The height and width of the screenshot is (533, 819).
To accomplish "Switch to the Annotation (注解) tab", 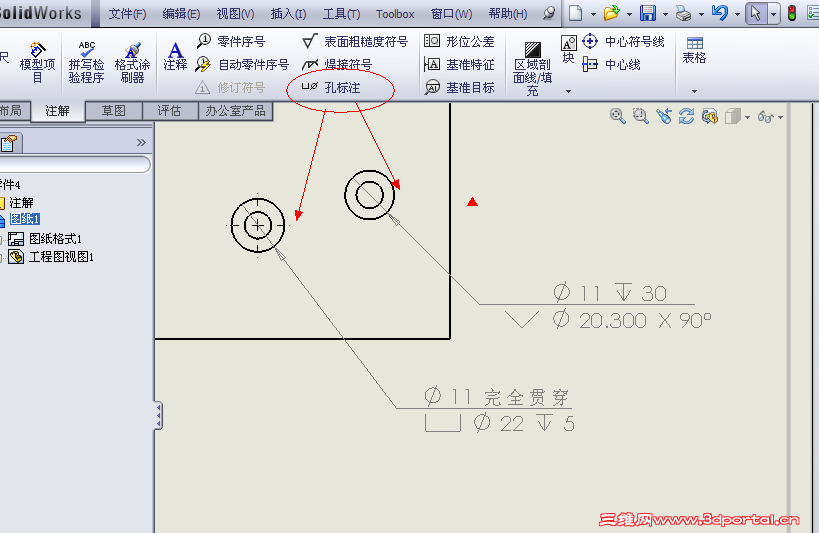I will click(x=57, y=111).
